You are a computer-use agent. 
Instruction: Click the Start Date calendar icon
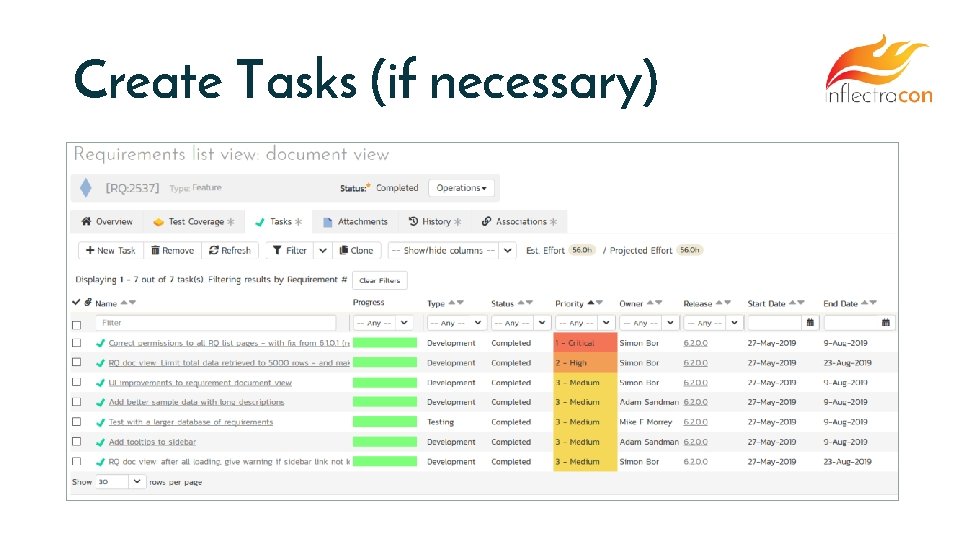coord(810,322)
